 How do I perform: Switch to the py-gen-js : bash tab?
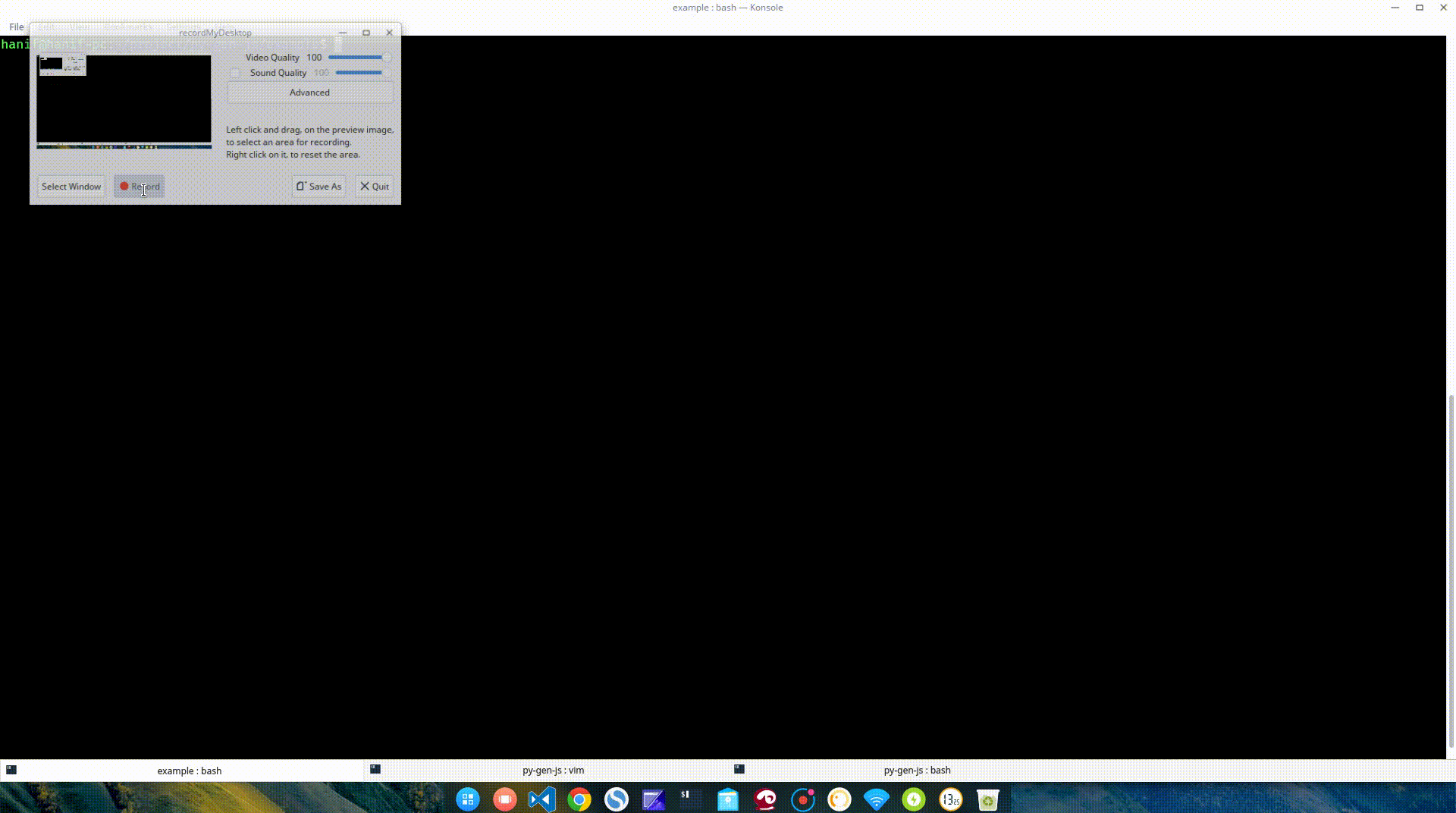(910, 771)
